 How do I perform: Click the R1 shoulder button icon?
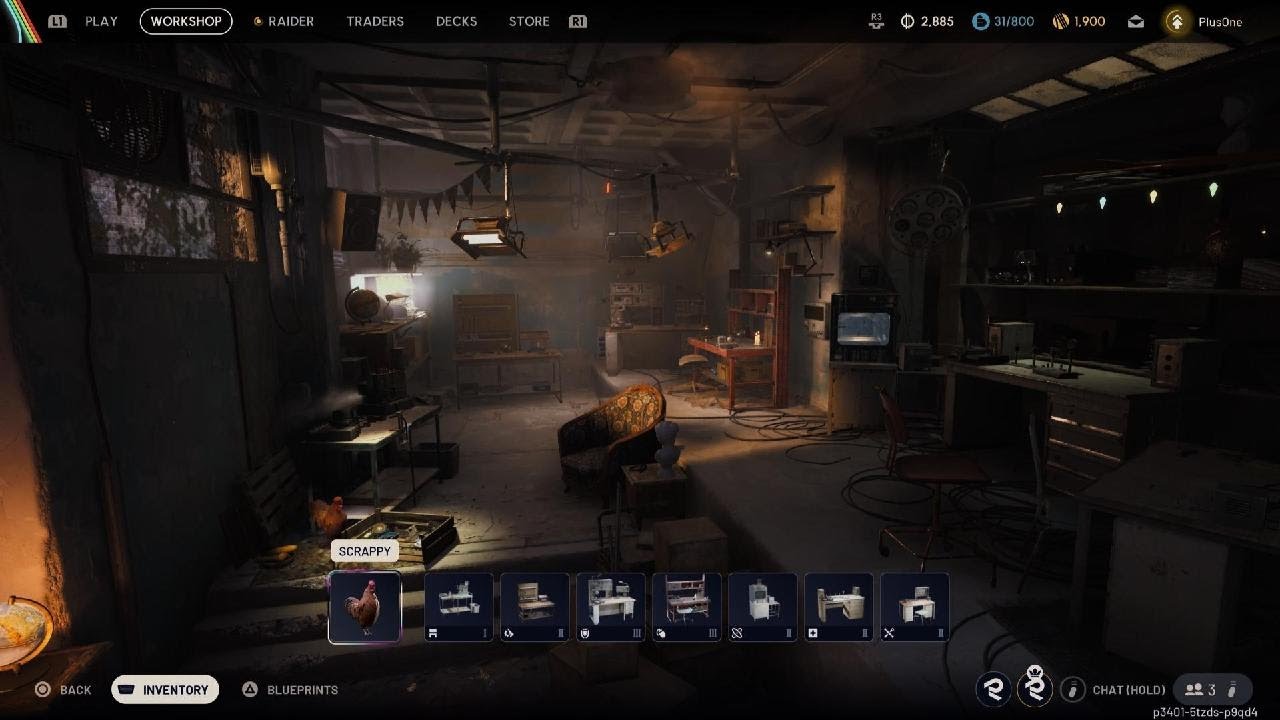[x=578, y=21]
